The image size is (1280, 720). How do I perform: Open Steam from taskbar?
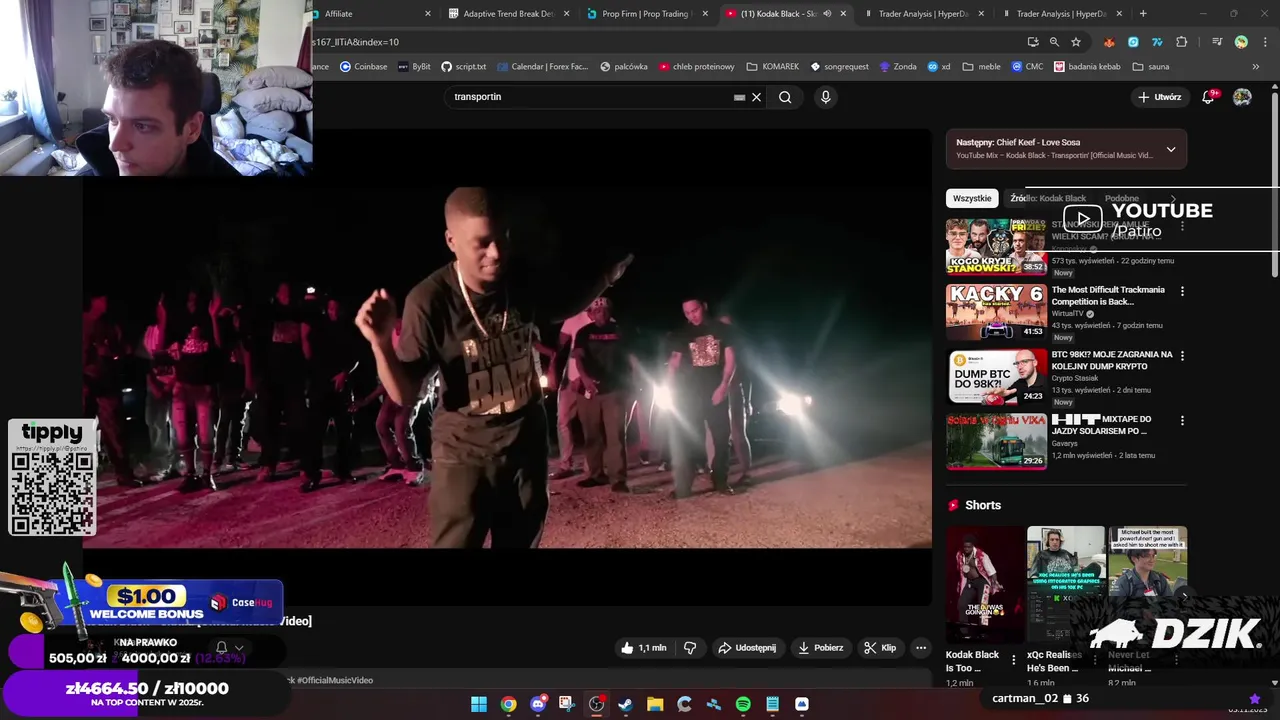(x=625, y=704)
